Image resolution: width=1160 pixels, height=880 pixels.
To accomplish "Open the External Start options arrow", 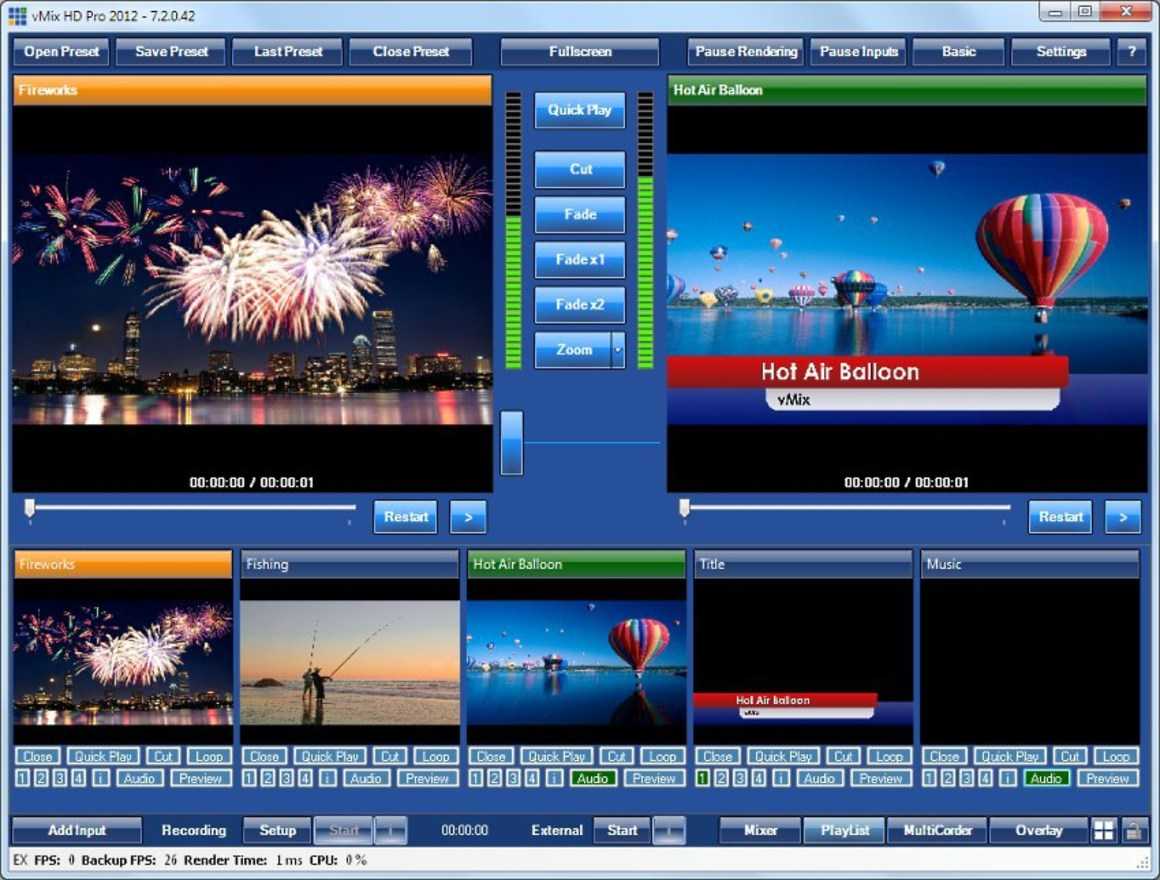I will pyautogui.click(x=669, y=830).
